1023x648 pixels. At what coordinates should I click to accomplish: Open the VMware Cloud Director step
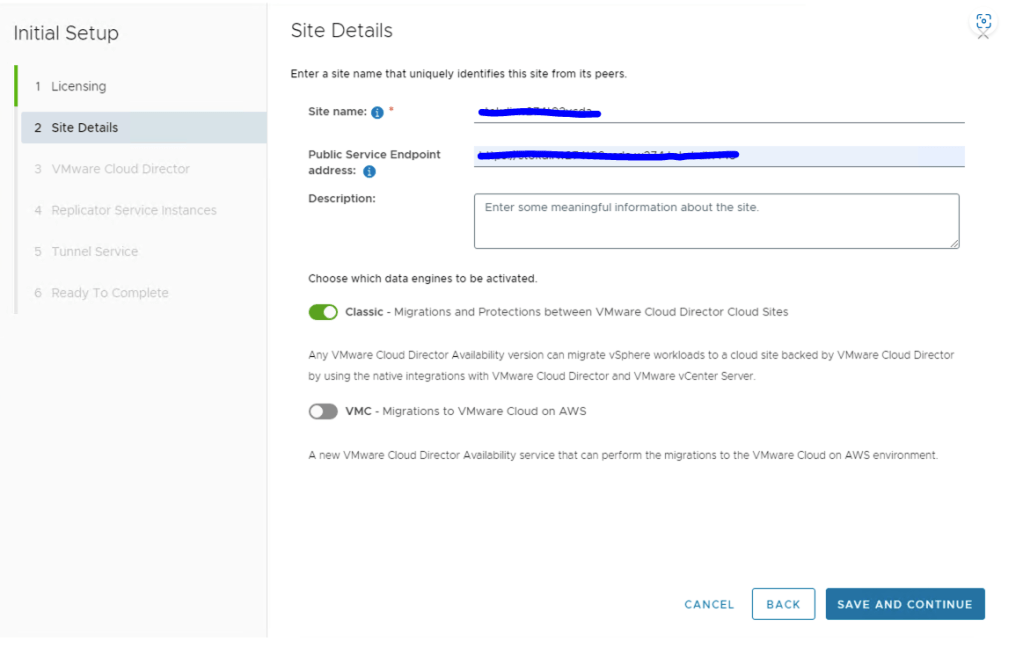point(120,169)
